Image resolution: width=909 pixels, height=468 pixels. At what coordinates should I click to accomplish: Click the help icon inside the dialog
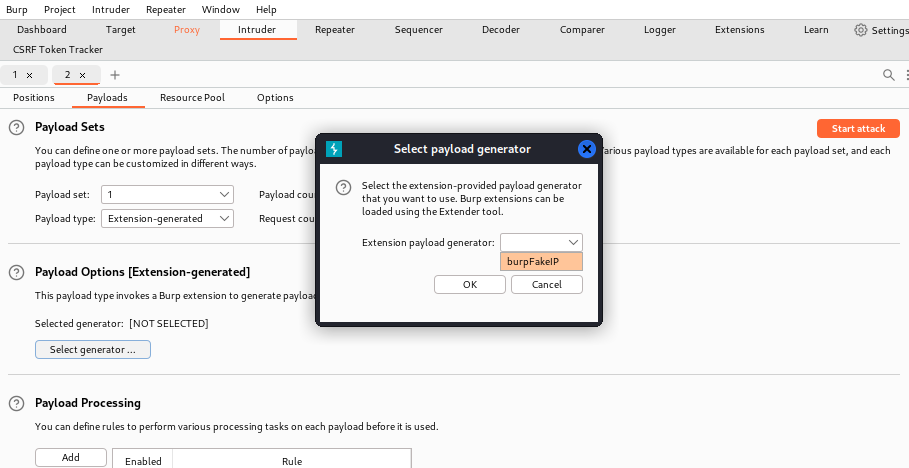point(343,187)
